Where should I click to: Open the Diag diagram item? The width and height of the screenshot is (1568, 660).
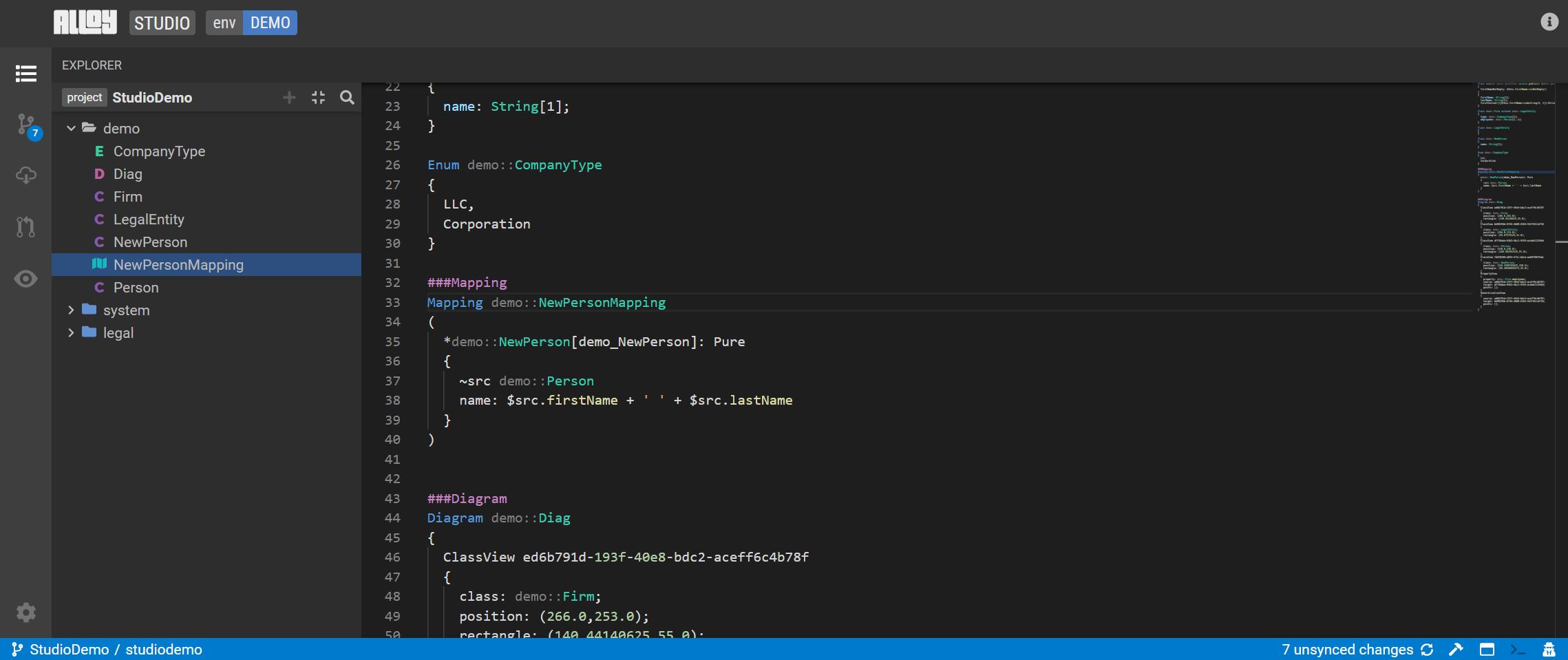[128, 174]
